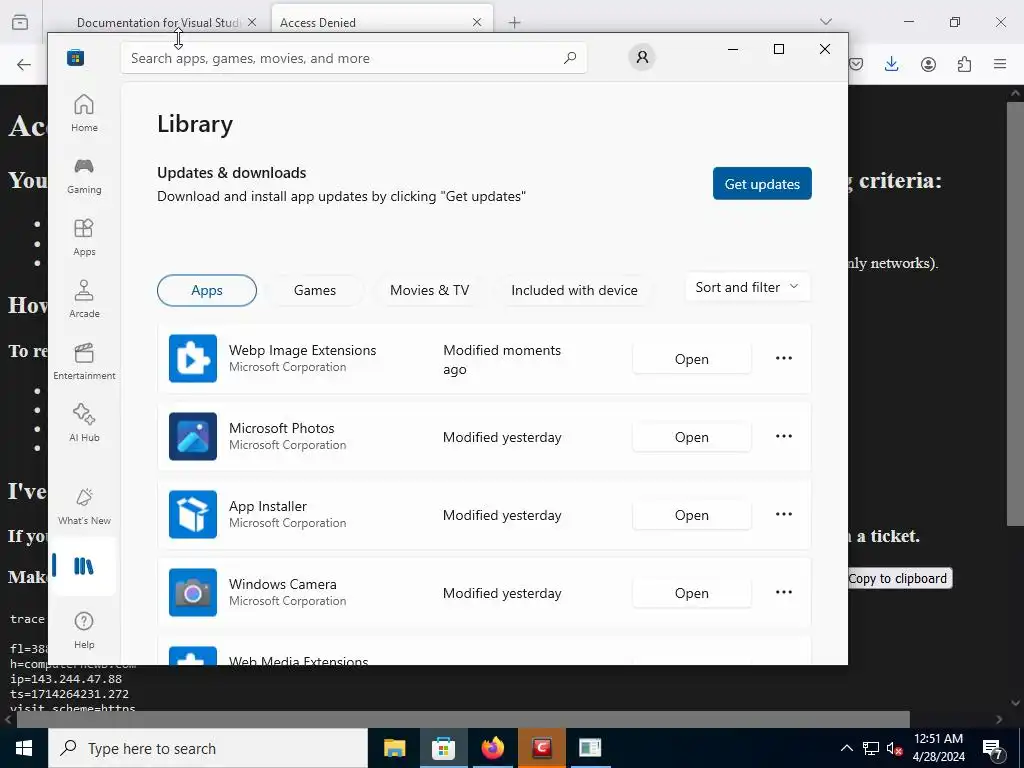The width and height of the screenshot is (1024, 768).
Task: Select the Library icon in sidebar
Action: 84,566
